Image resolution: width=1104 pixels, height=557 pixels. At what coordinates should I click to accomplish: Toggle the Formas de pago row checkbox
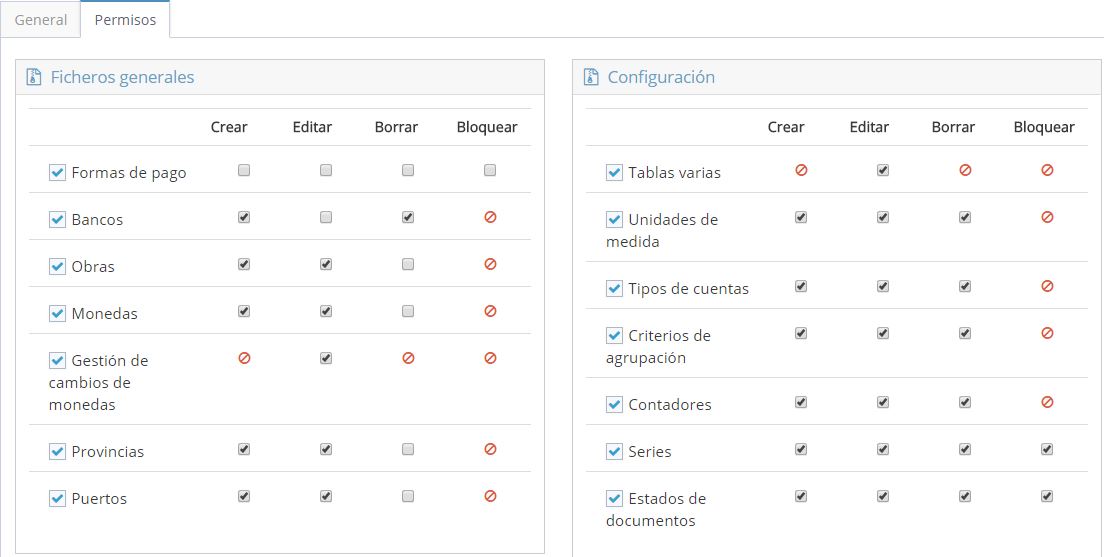[x=57, y=173]
